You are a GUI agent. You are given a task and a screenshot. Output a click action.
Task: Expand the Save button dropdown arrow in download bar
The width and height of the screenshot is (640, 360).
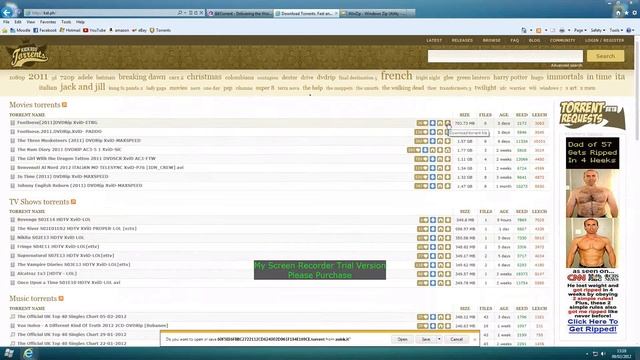[439, 339]
